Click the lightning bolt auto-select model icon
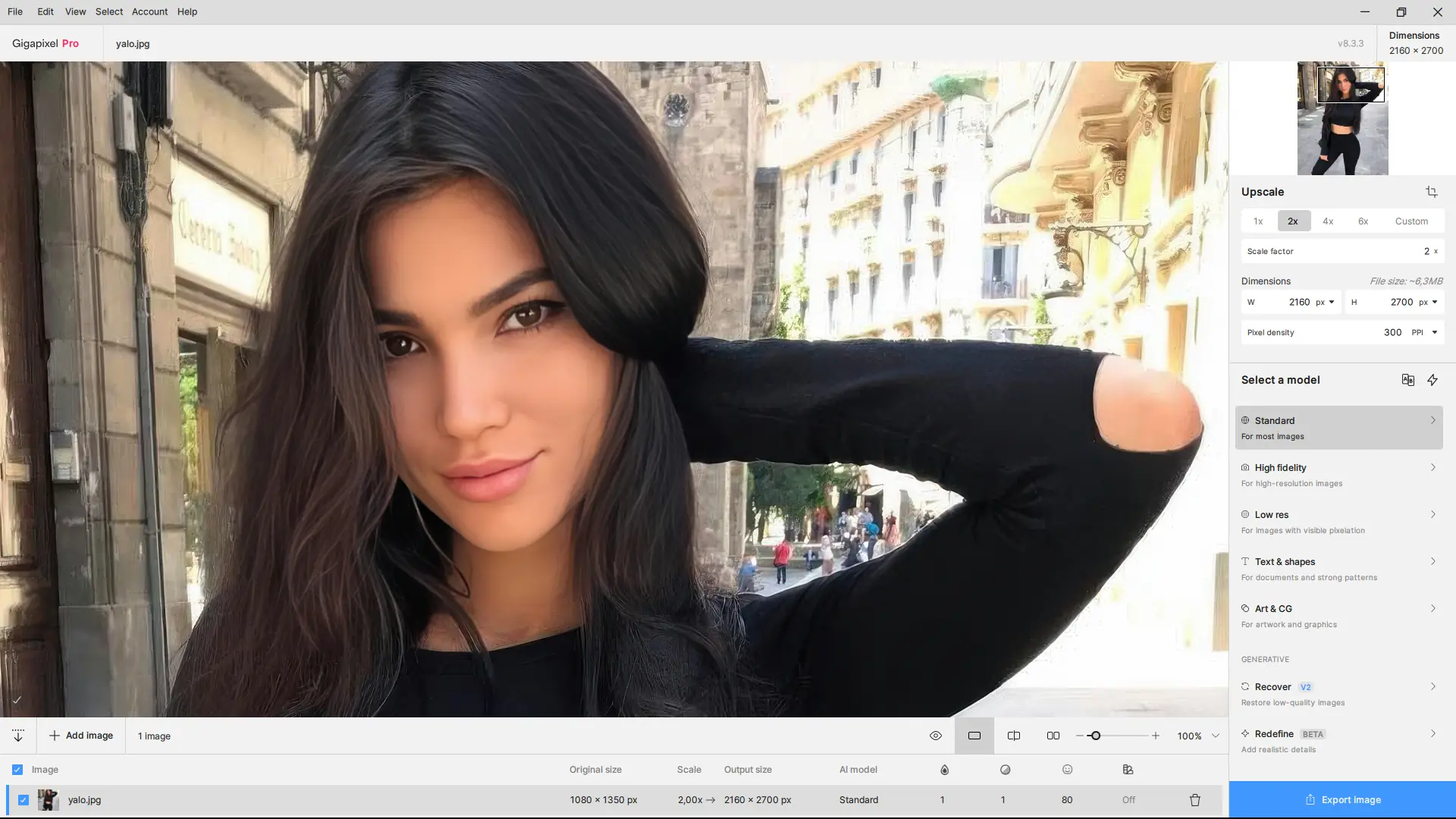This screenshot has width=1456, height=819. click(1432, 380)
